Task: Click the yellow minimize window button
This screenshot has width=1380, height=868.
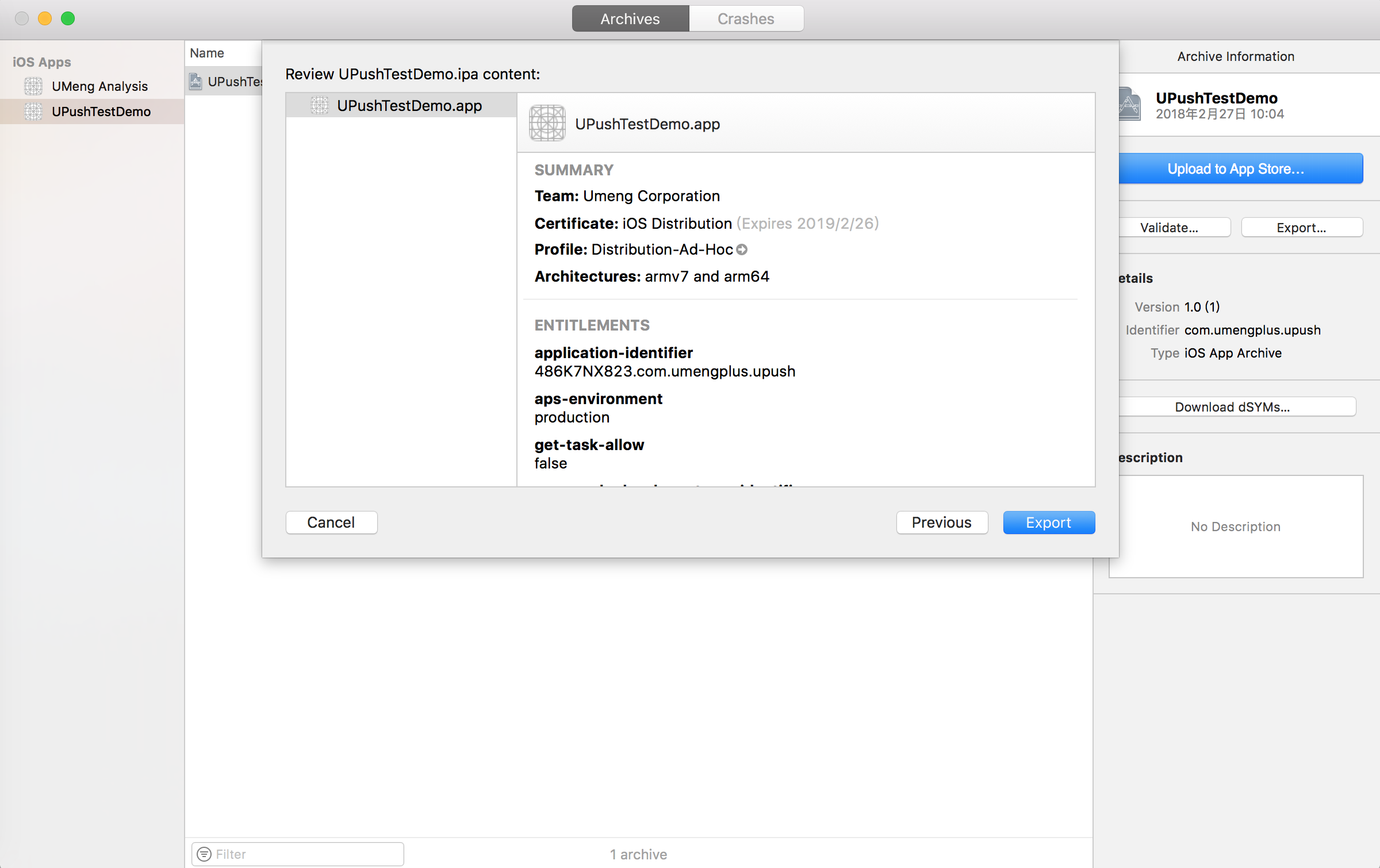Action: coord(45,18)
